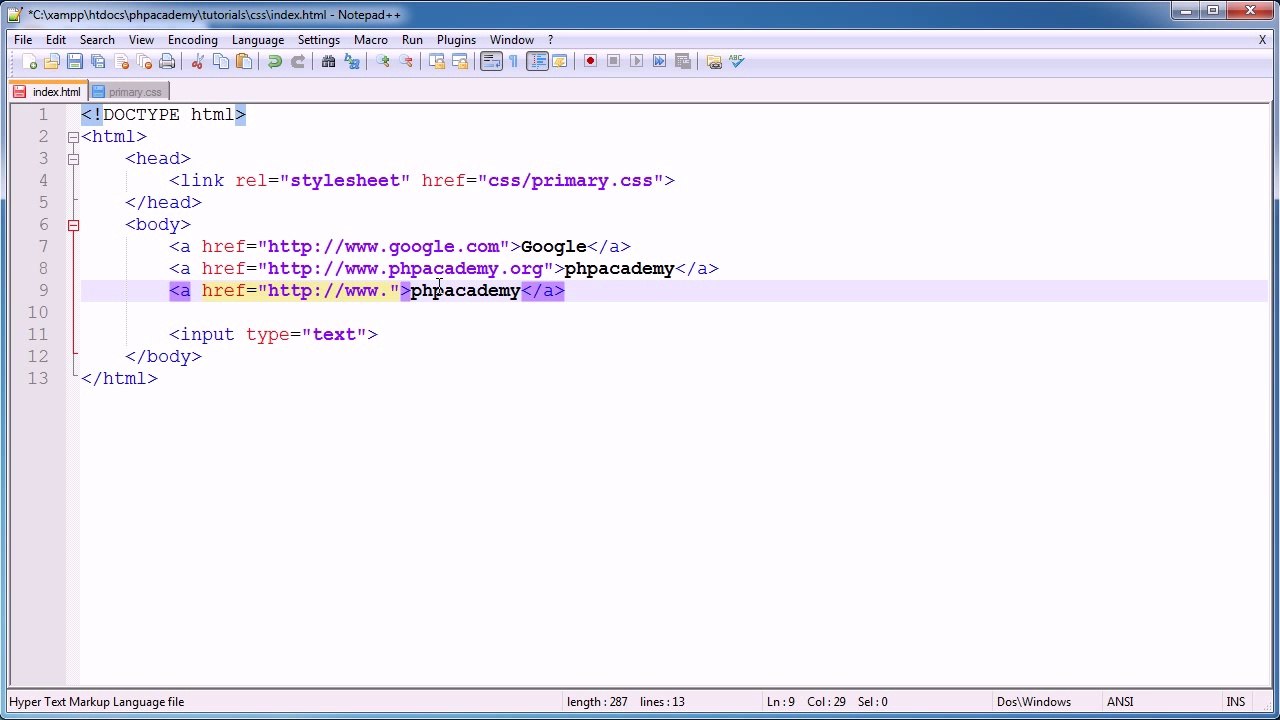Click the Copy toolbar icon
Viewport: 1280px width, 720px height.
[x=221, y=62]
